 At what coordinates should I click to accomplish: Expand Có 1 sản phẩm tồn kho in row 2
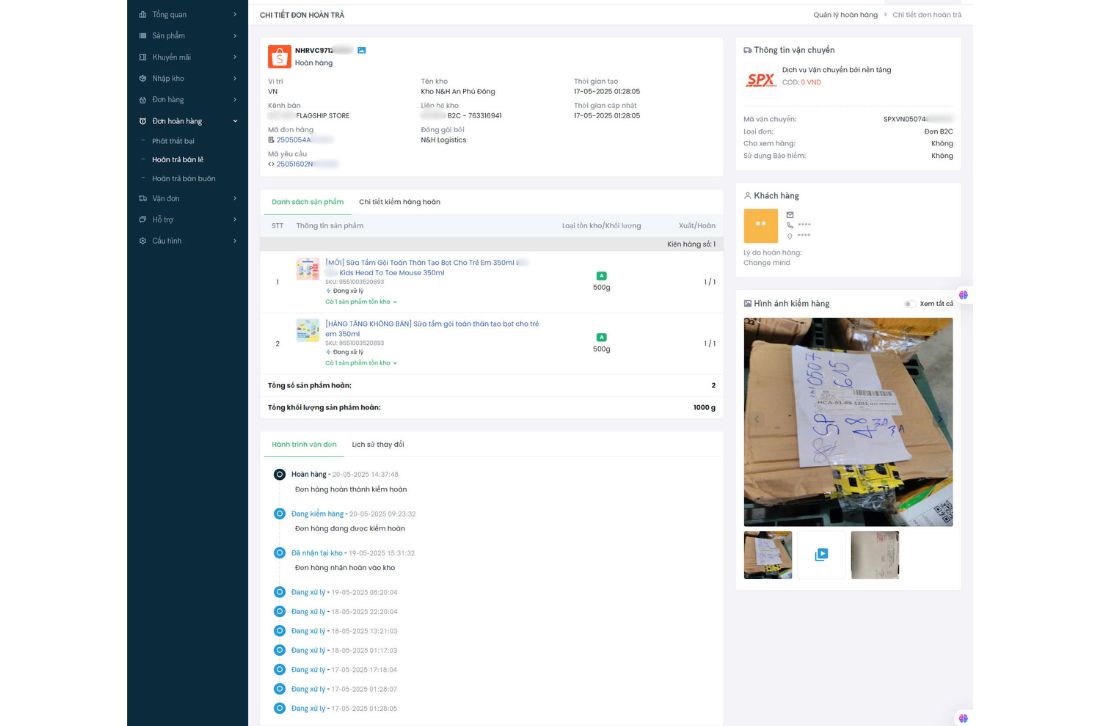[361, 363]
